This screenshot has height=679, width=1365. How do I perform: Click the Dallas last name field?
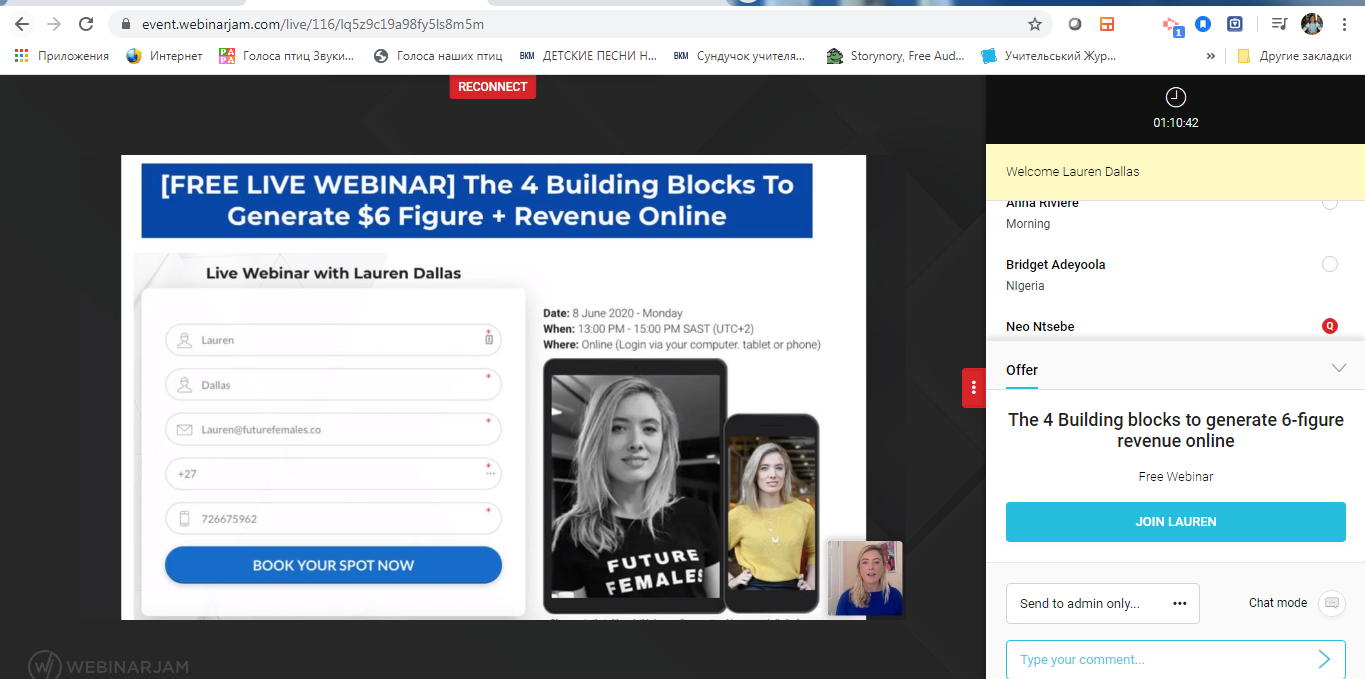click(333, 385)
